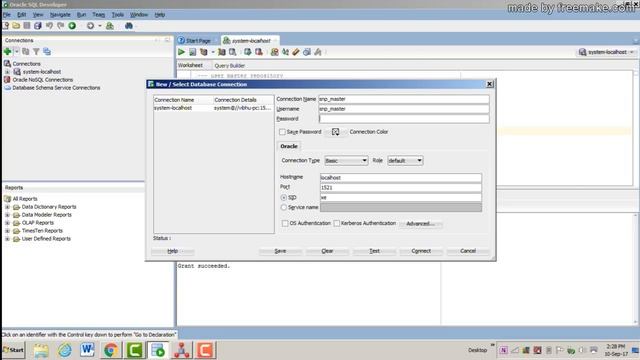Click the Filter funnel icon in Connections panel

click(x=36, y=51)
